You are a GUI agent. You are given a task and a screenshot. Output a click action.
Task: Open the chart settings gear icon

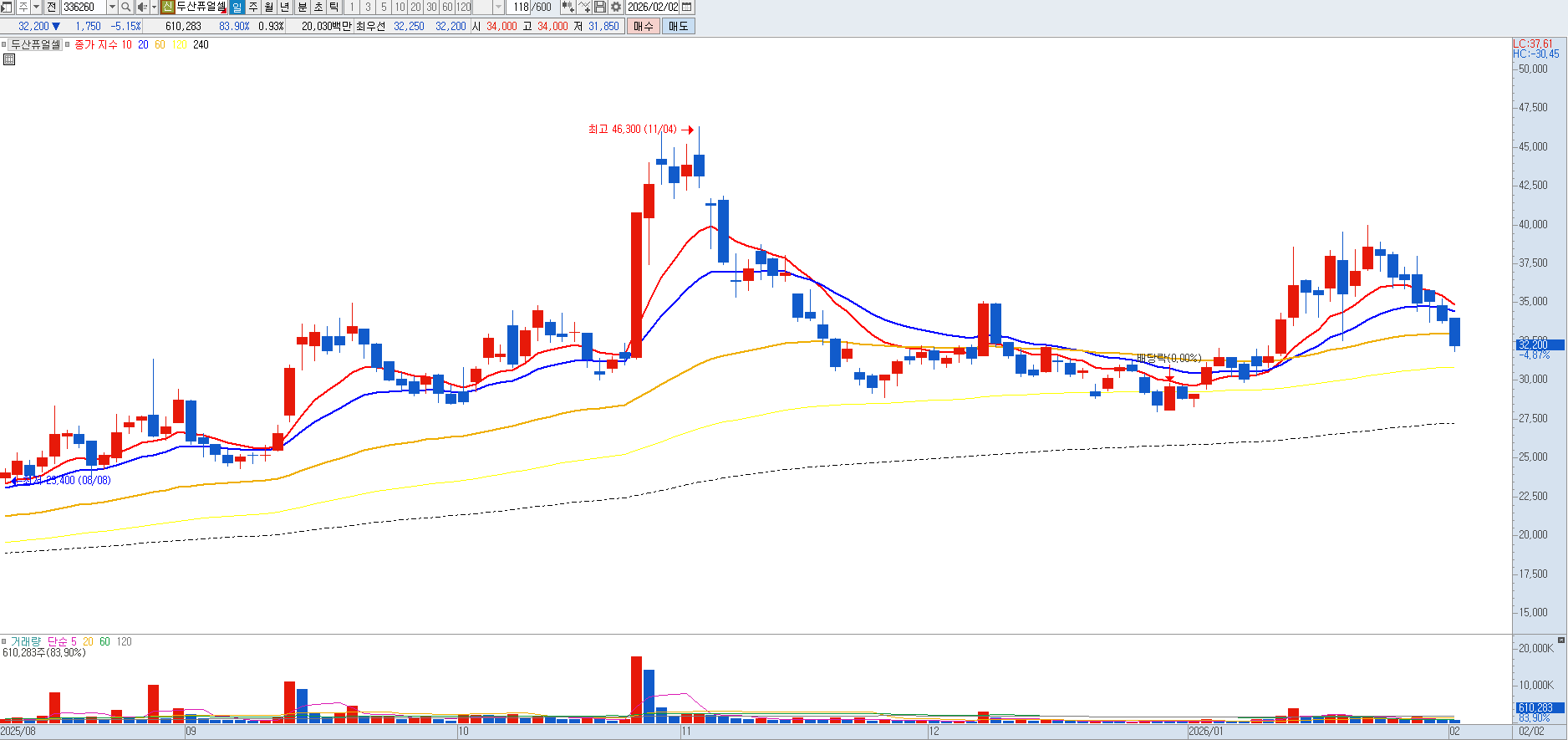click(x=616, y=7)
